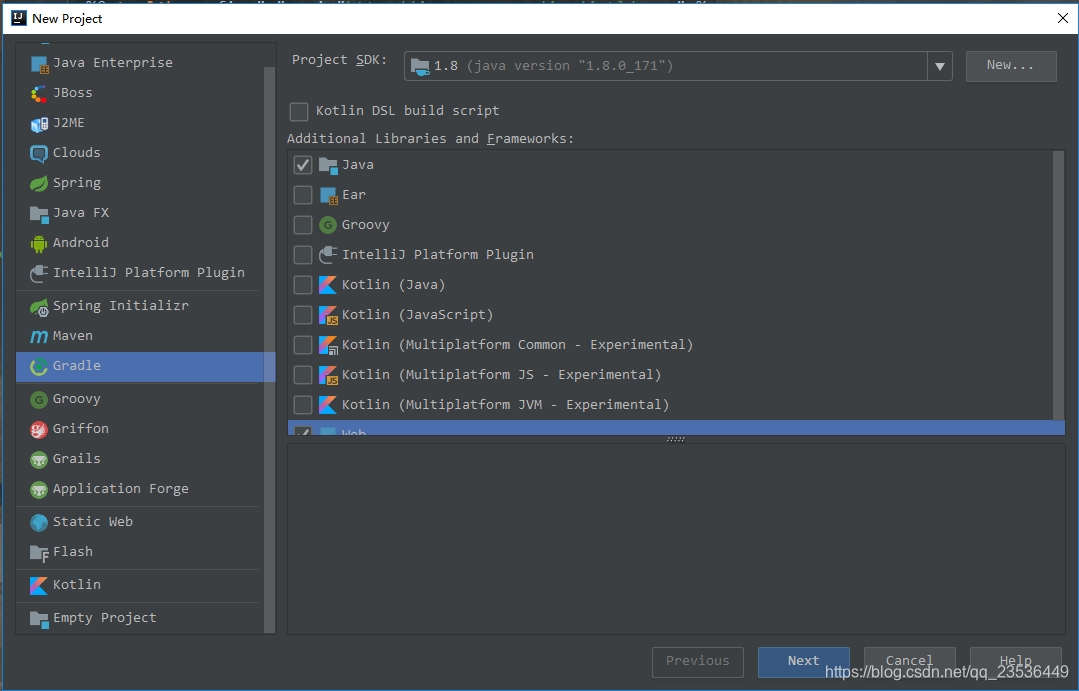Select the "Application Forge" list entry text
Screen dimensions: 1079x691
point(120,489)
